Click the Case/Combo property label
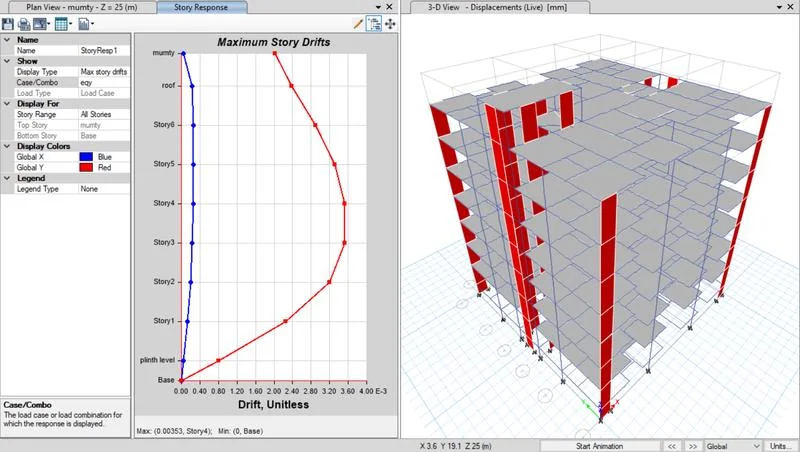This screenshot has width=800, height=452. tap(37, 83)
